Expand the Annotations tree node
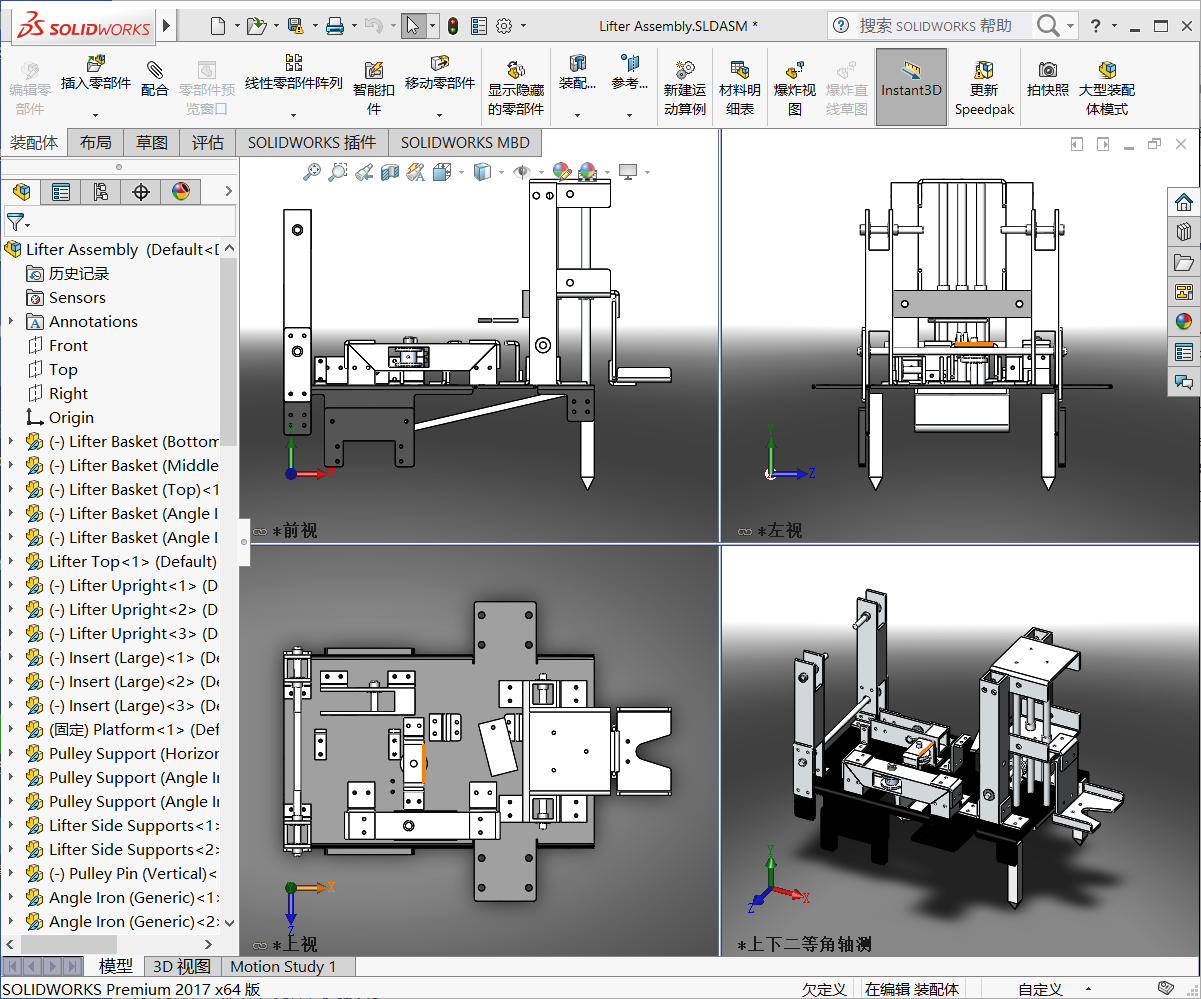1201x999 pixels. point(11,321)
